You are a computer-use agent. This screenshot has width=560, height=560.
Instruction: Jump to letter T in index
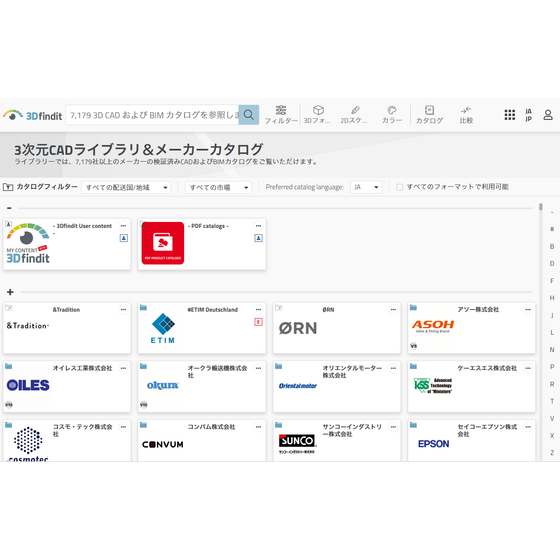click(x=552, y=401)
